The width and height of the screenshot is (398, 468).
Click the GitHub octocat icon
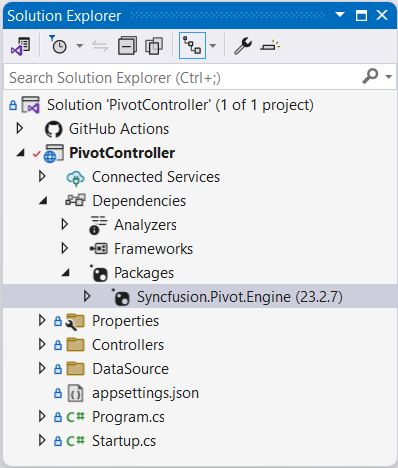(x=54, y=129)
